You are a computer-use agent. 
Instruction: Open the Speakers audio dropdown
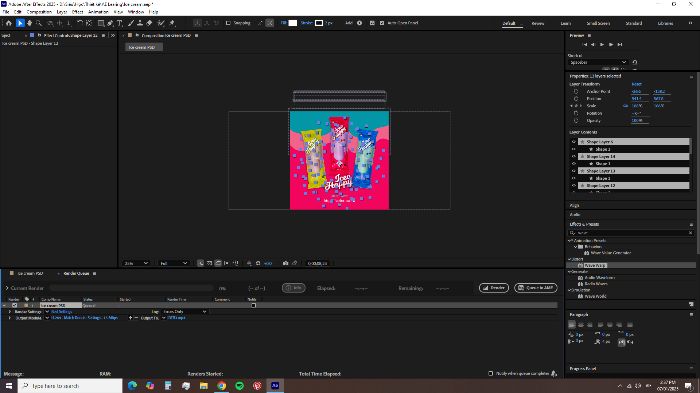point(598,63)
